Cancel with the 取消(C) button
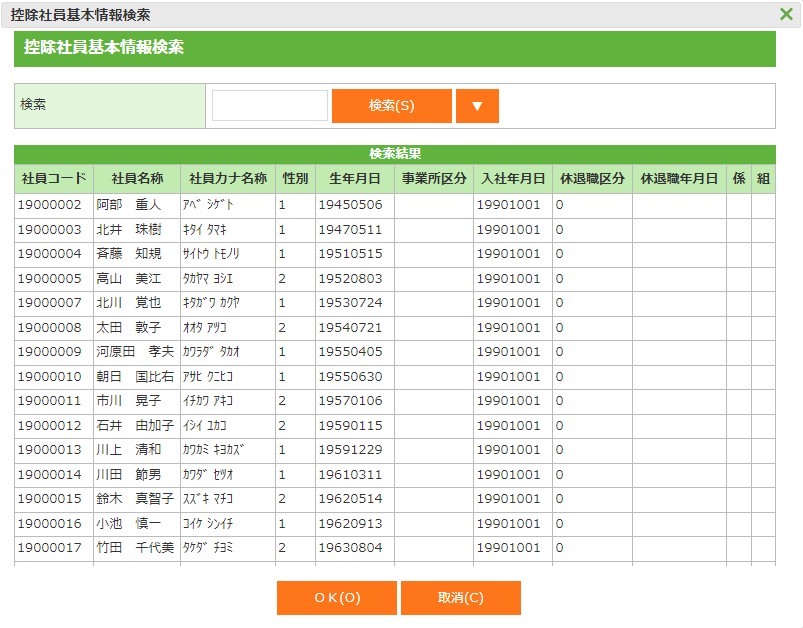Image resolution: width=803 pixels, height=628 pixels. [x=461, y=598]
